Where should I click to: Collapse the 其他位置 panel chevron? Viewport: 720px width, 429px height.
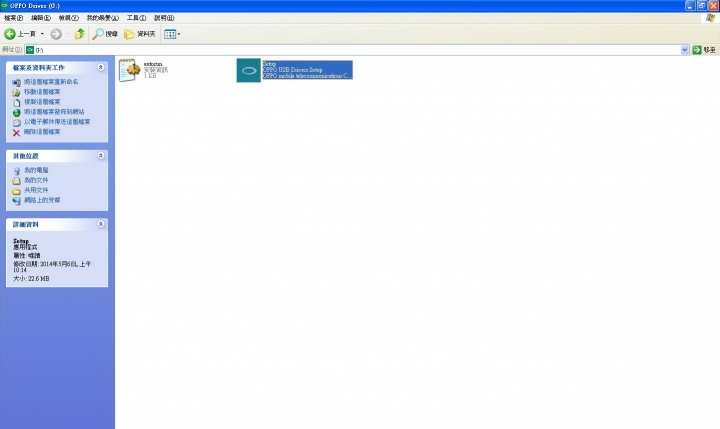point(101,156)
